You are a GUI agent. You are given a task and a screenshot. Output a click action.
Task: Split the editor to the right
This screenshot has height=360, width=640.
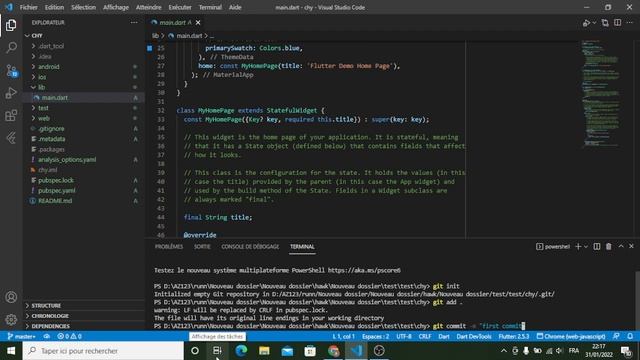coord(618,23)
